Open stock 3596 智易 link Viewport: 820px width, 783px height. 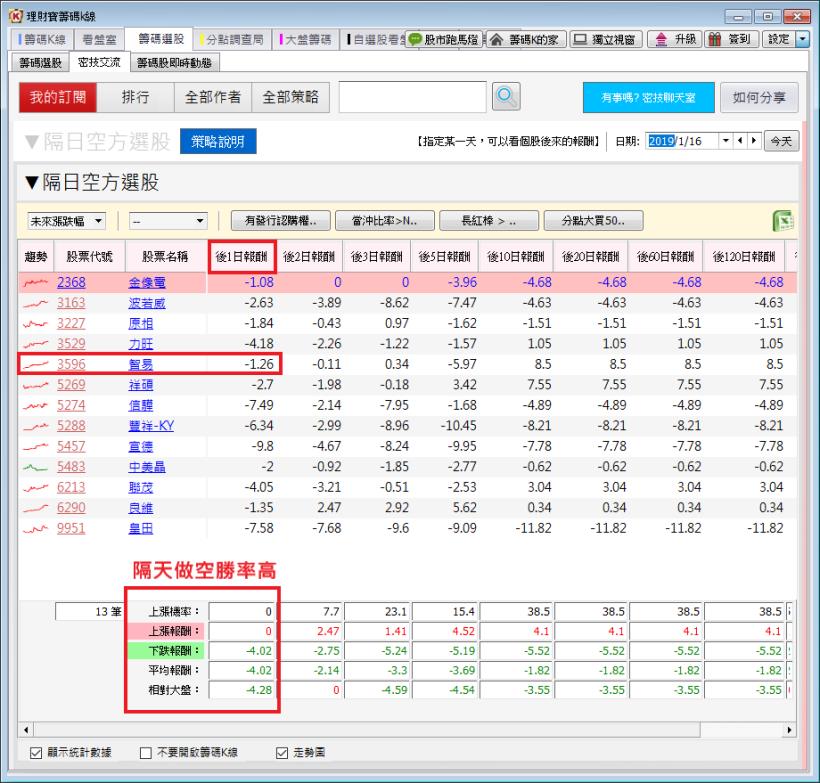pyautogui.click(x=69, y=364)
